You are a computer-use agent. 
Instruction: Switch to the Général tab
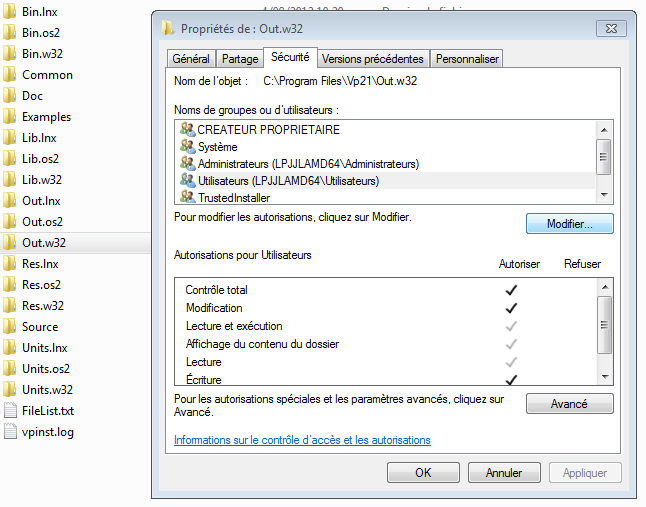click(190, 59)
